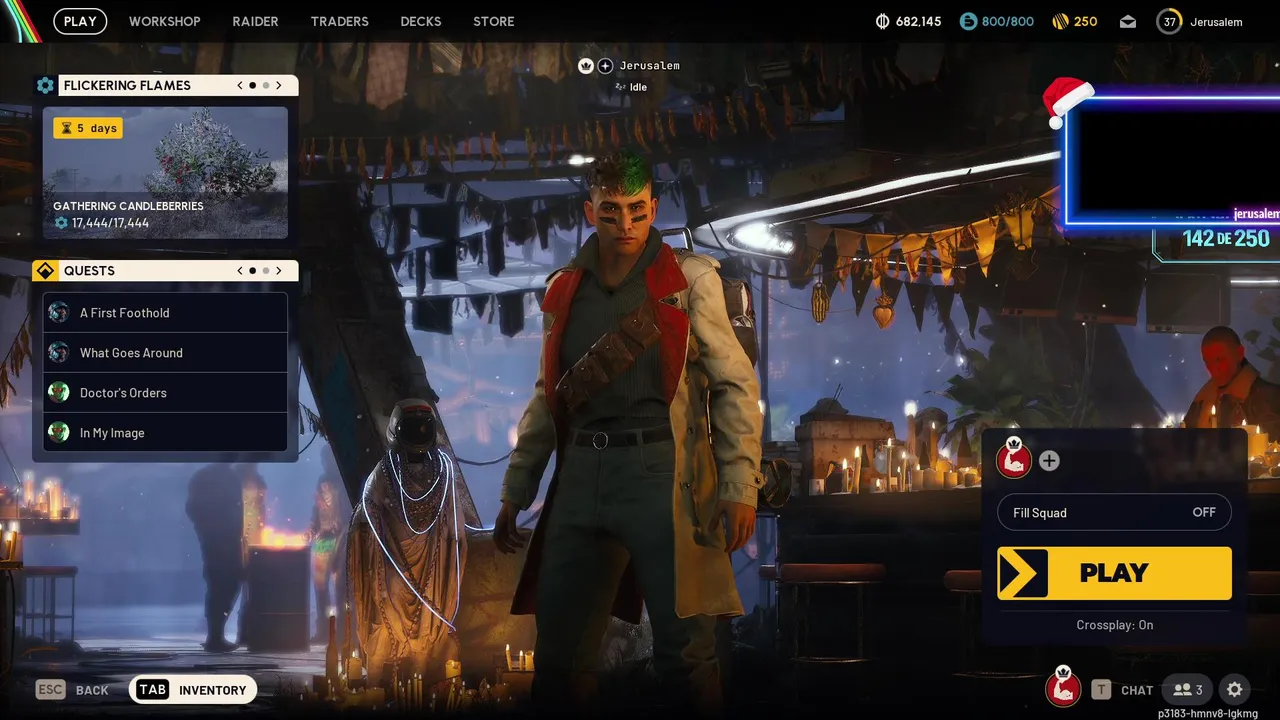Click the plus icon beside Jerusalem nameplate

[x=605, y=66]
